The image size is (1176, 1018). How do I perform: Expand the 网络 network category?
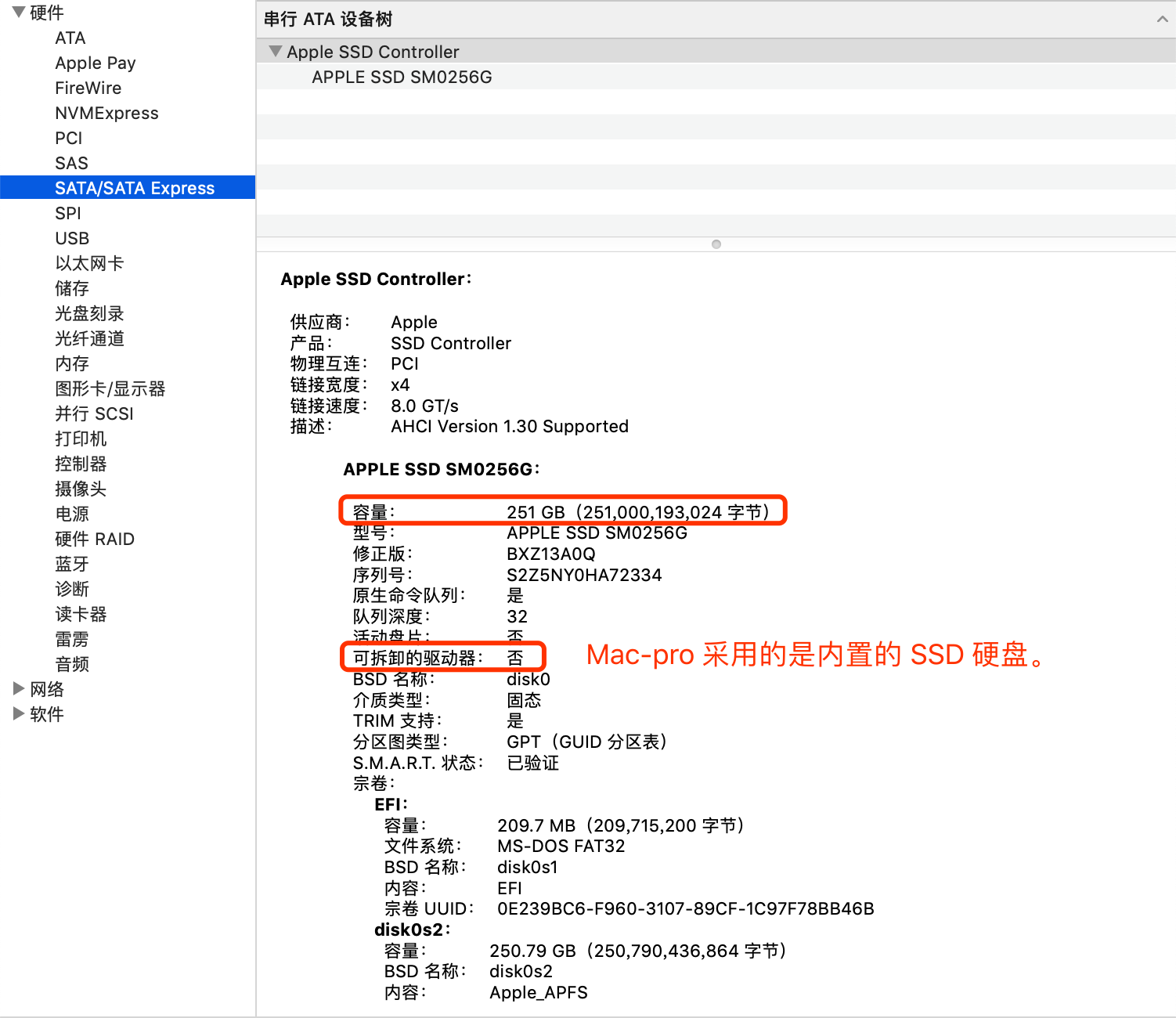pyautogui.click(x=19, y=688)
